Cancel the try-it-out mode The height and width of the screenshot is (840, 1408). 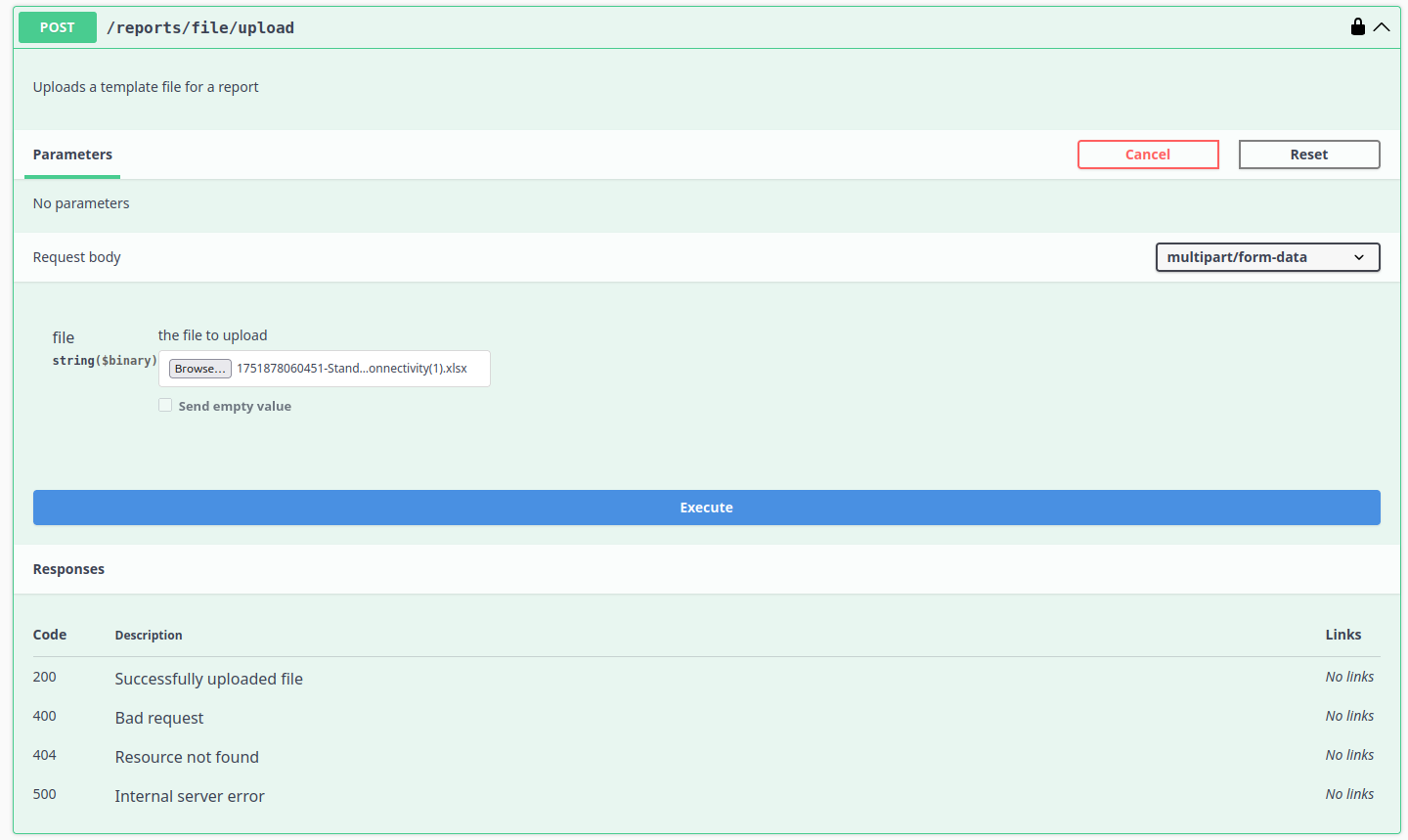coord(1148,154)
